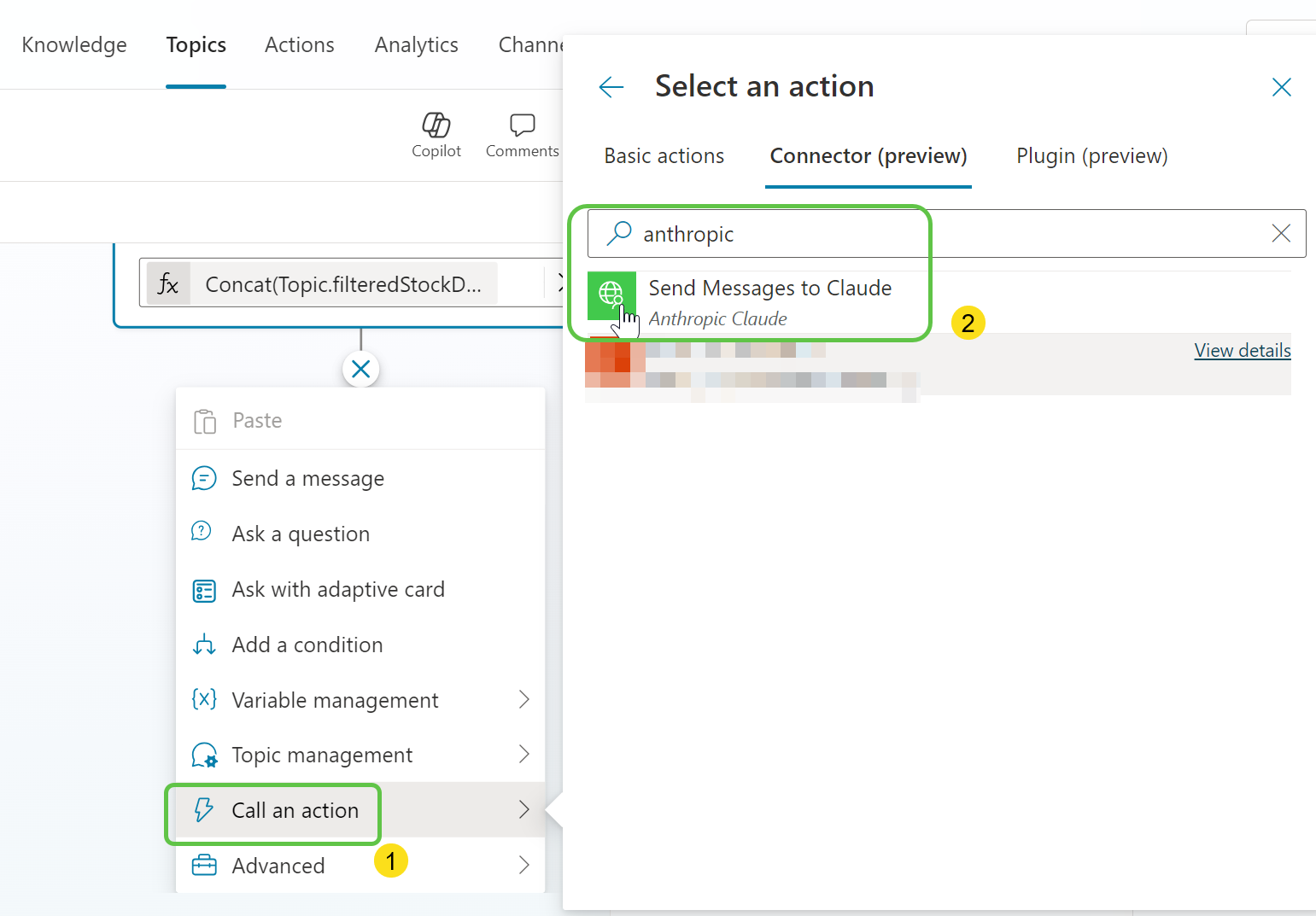This screenshot has height=916, width=1316.
Task: Click the Send Messages to Claude connector icon
Action: click(611, 295)
